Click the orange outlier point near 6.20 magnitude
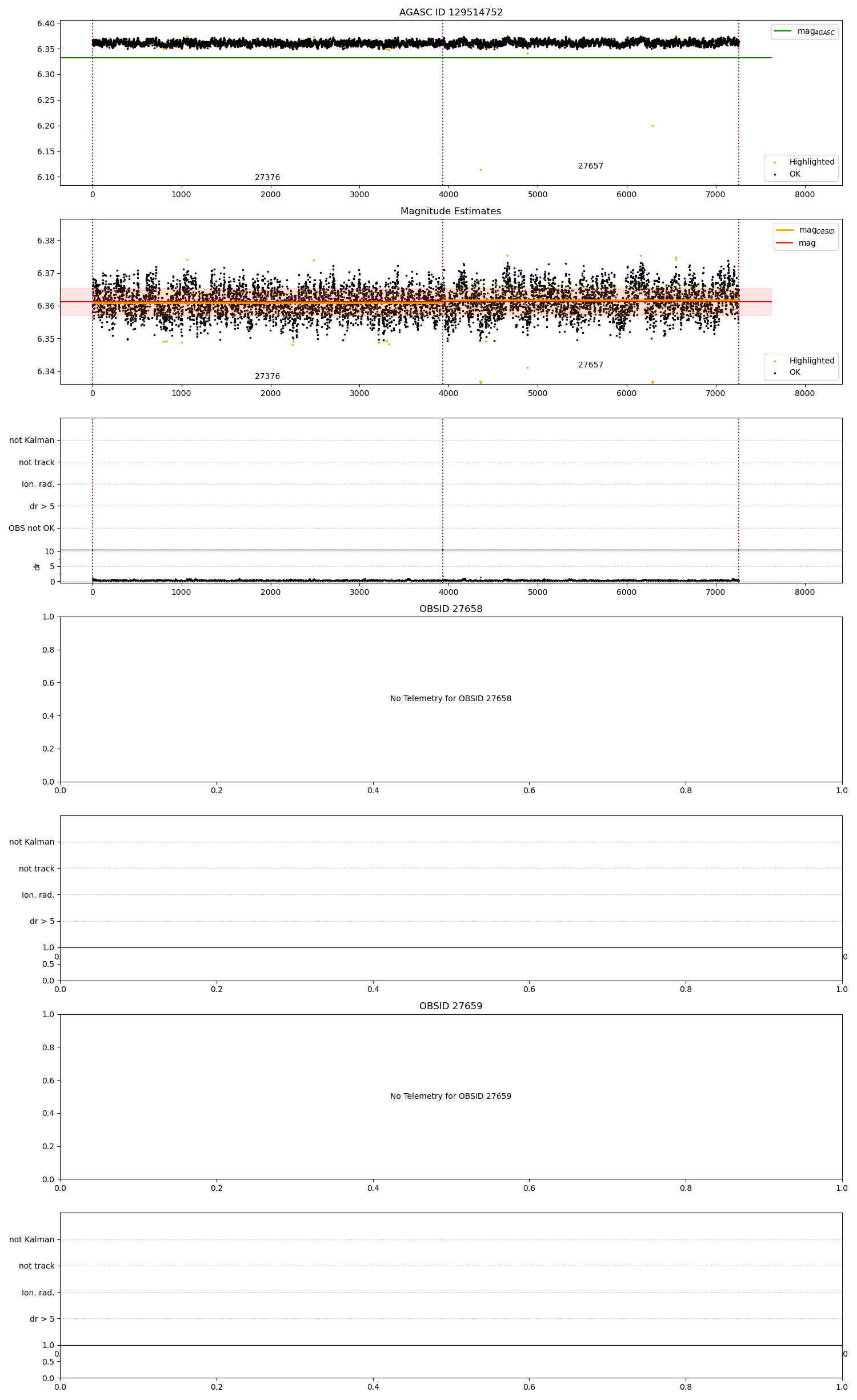Image resolution: width=857 pixels, height=1400 pixels. tap(652, 126)
